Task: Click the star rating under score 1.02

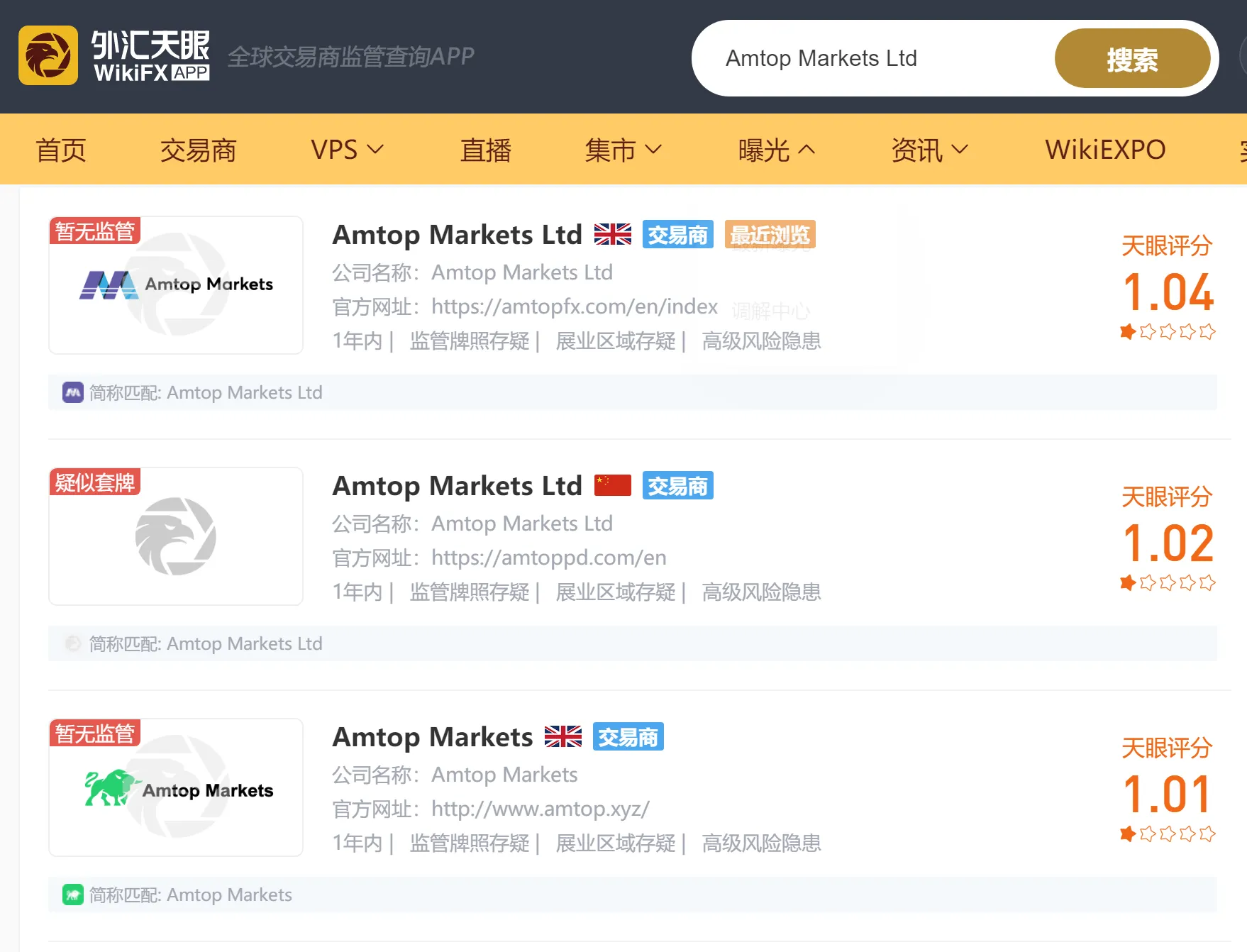Action: [1168, 582]
